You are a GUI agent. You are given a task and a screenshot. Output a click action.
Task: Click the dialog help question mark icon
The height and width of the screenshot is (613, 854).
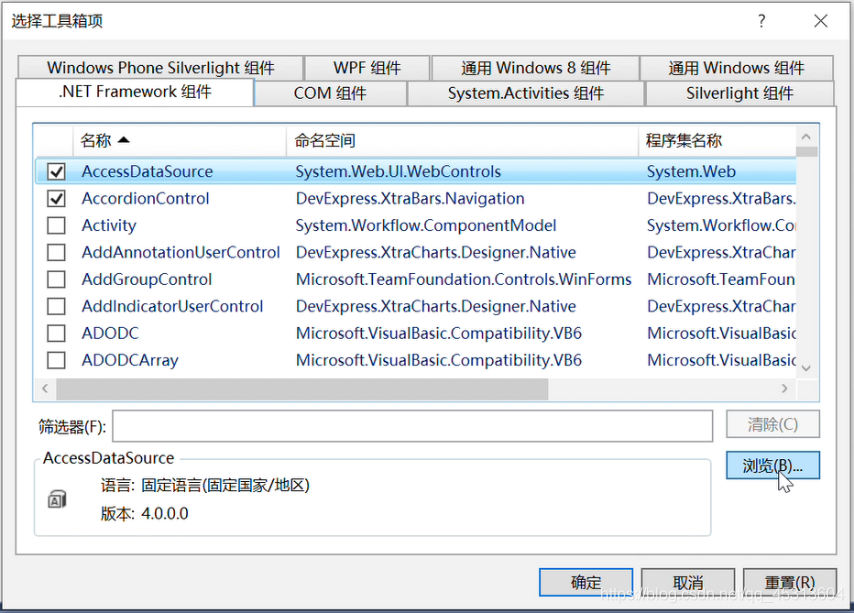click(761, 20)
